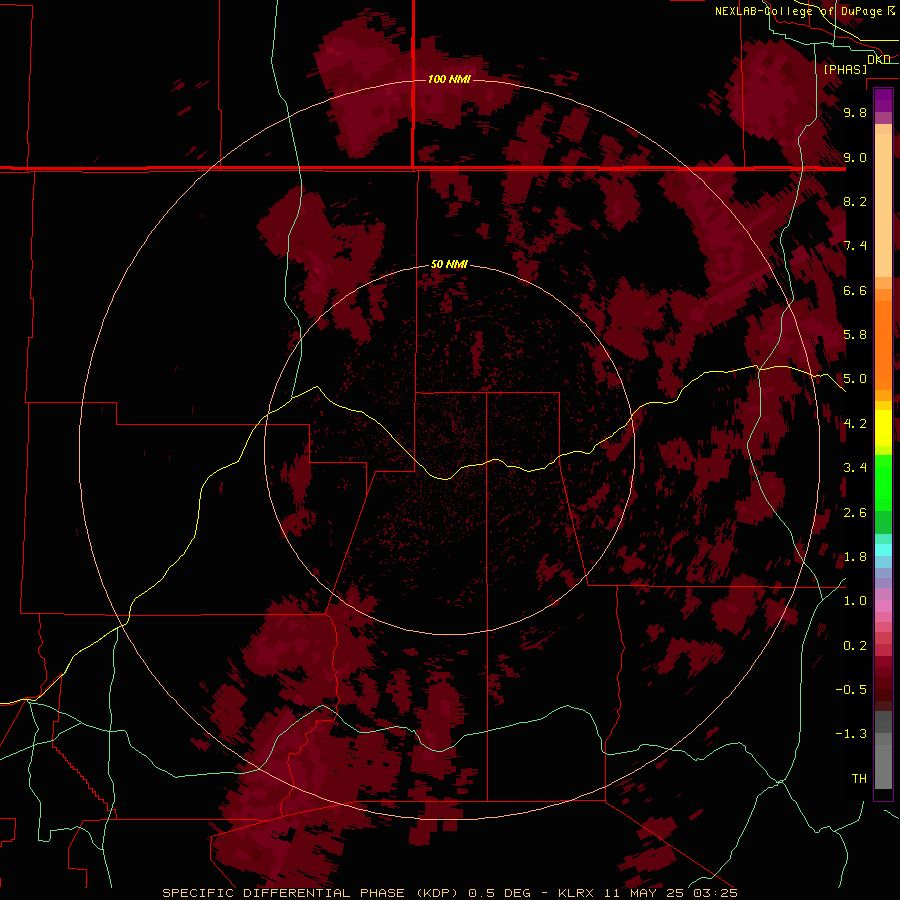Viewport: 900px width, 900px height.
Task: Click the KLRX station identifier in caption
Action: coord(577,893)
